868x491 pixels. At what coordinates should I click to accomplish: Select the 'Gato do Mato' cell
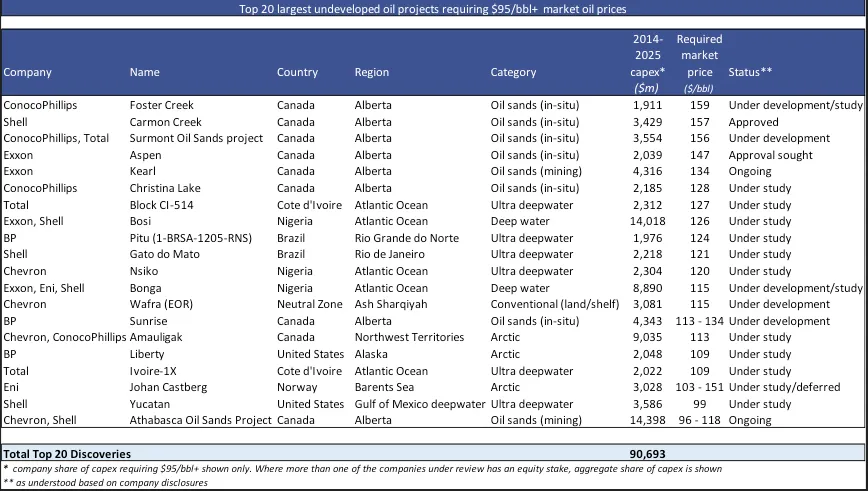pos(164,255)
